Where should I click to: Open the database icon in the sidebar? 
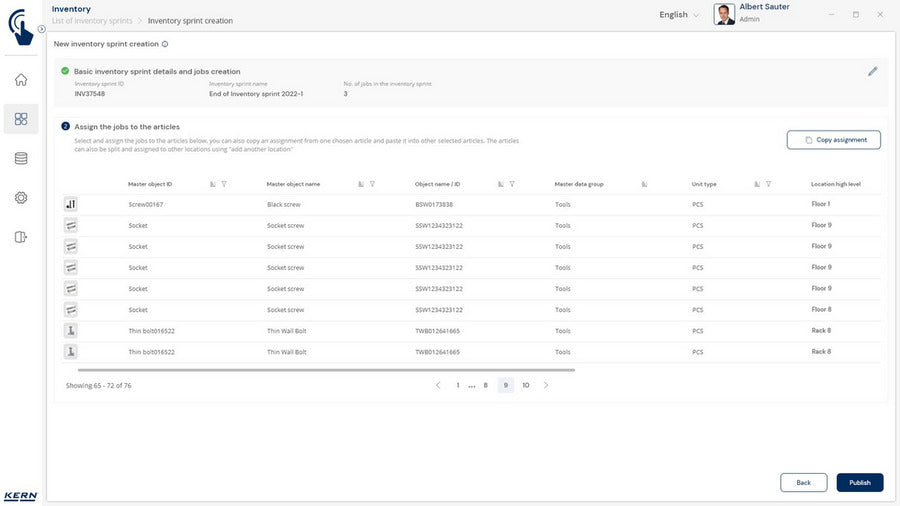pyautogui.click(x=21, y=158)
